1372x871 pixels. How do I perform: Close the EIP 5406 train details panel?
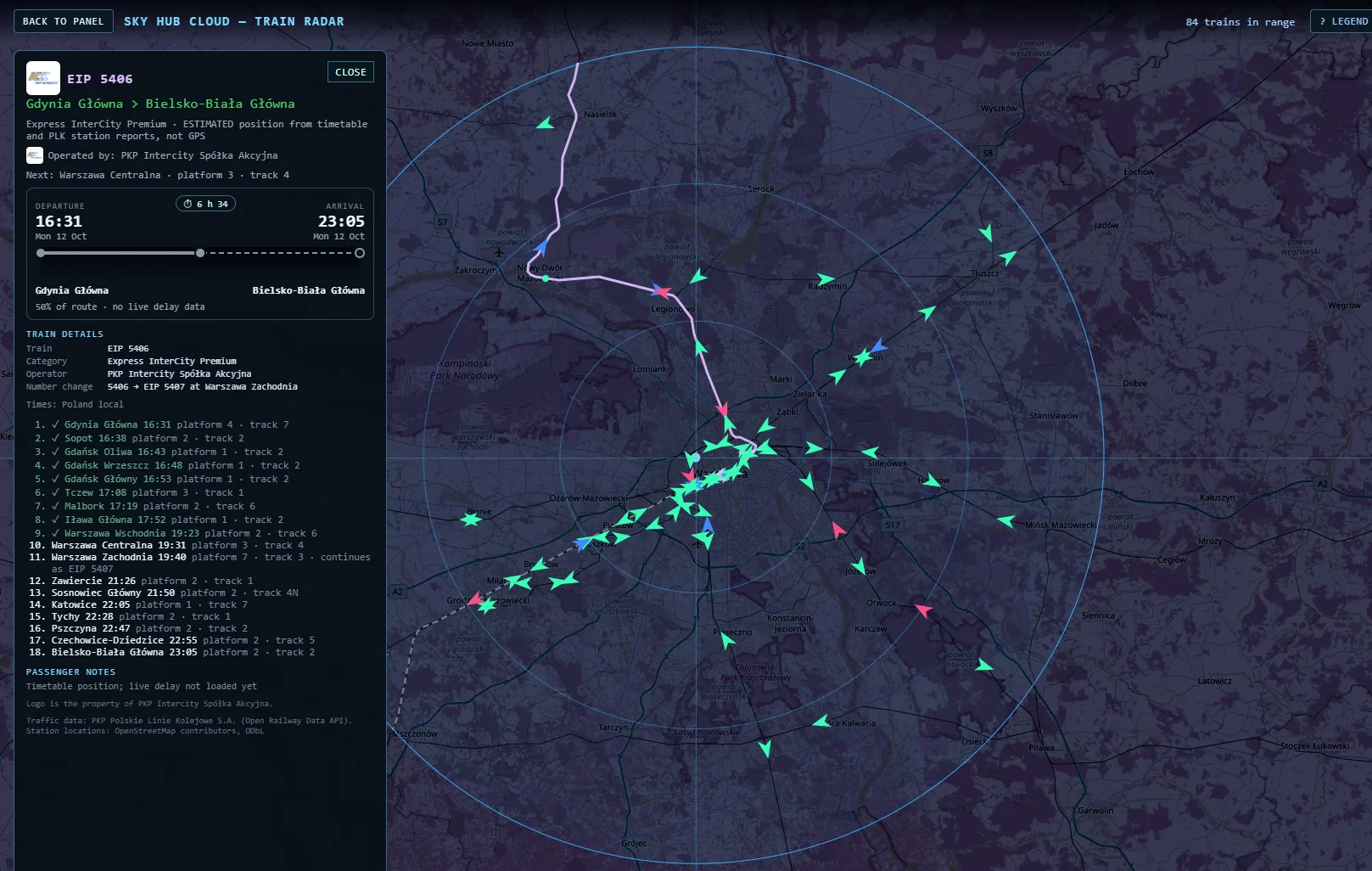tap(350, 72)
